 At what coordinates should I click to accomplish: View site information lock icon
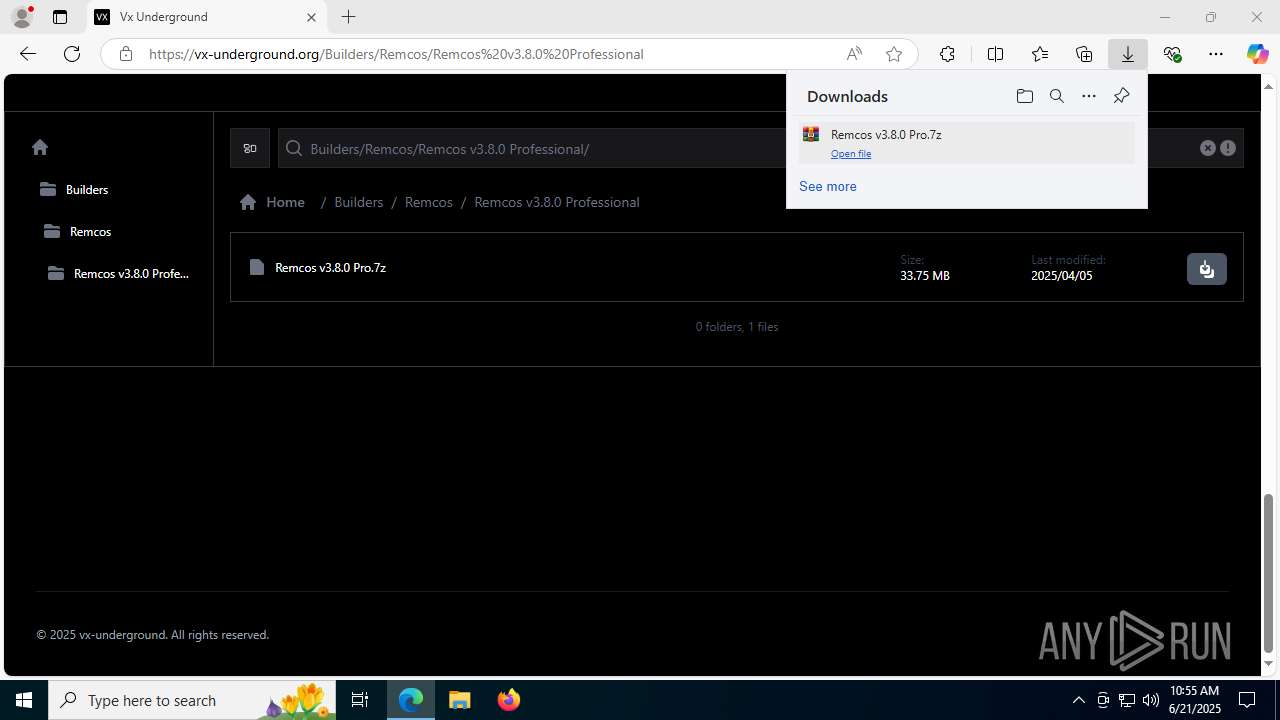coord(125,54)
